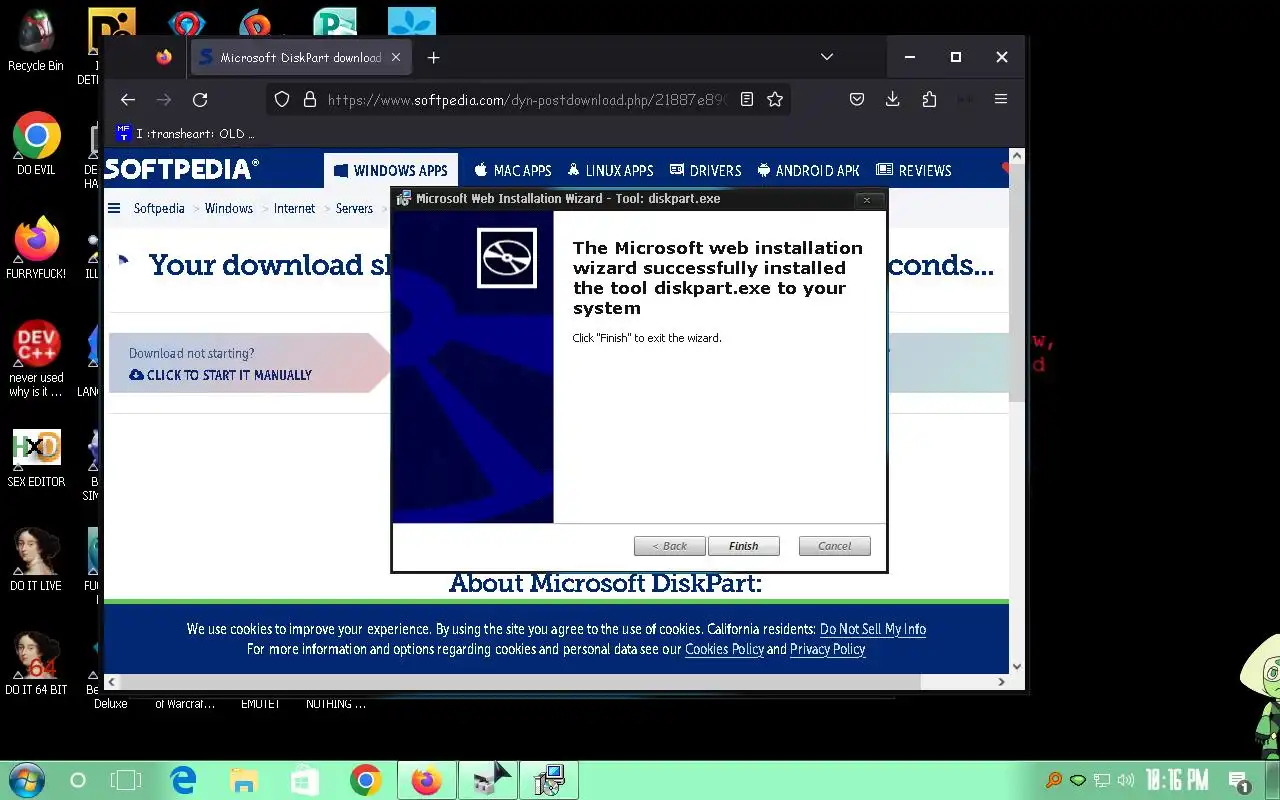Open the tracking protection shield icon
1280x800 pixels.
(282, 99)
